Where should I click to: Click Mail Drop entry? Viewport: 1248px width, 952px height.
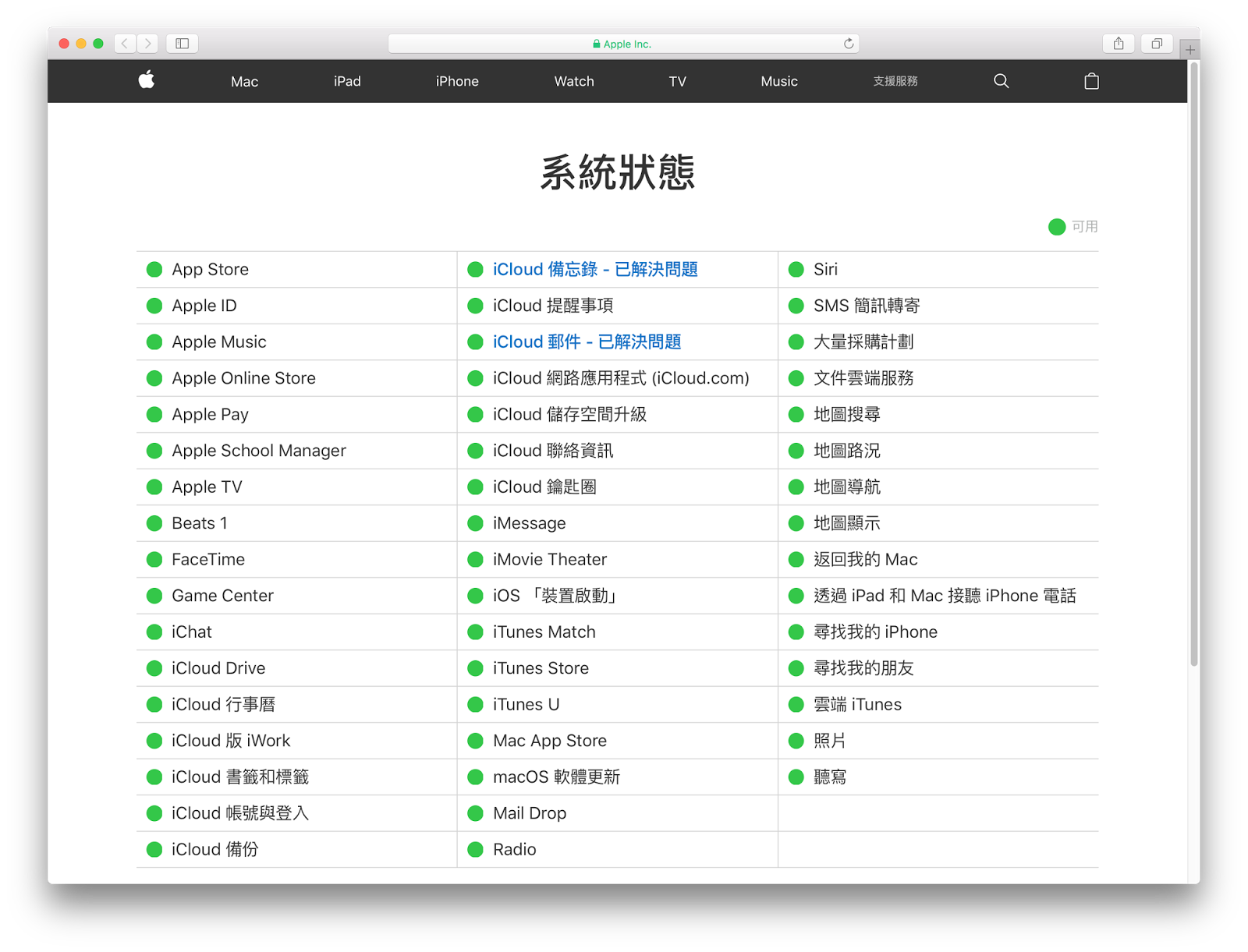pos(530,813)
